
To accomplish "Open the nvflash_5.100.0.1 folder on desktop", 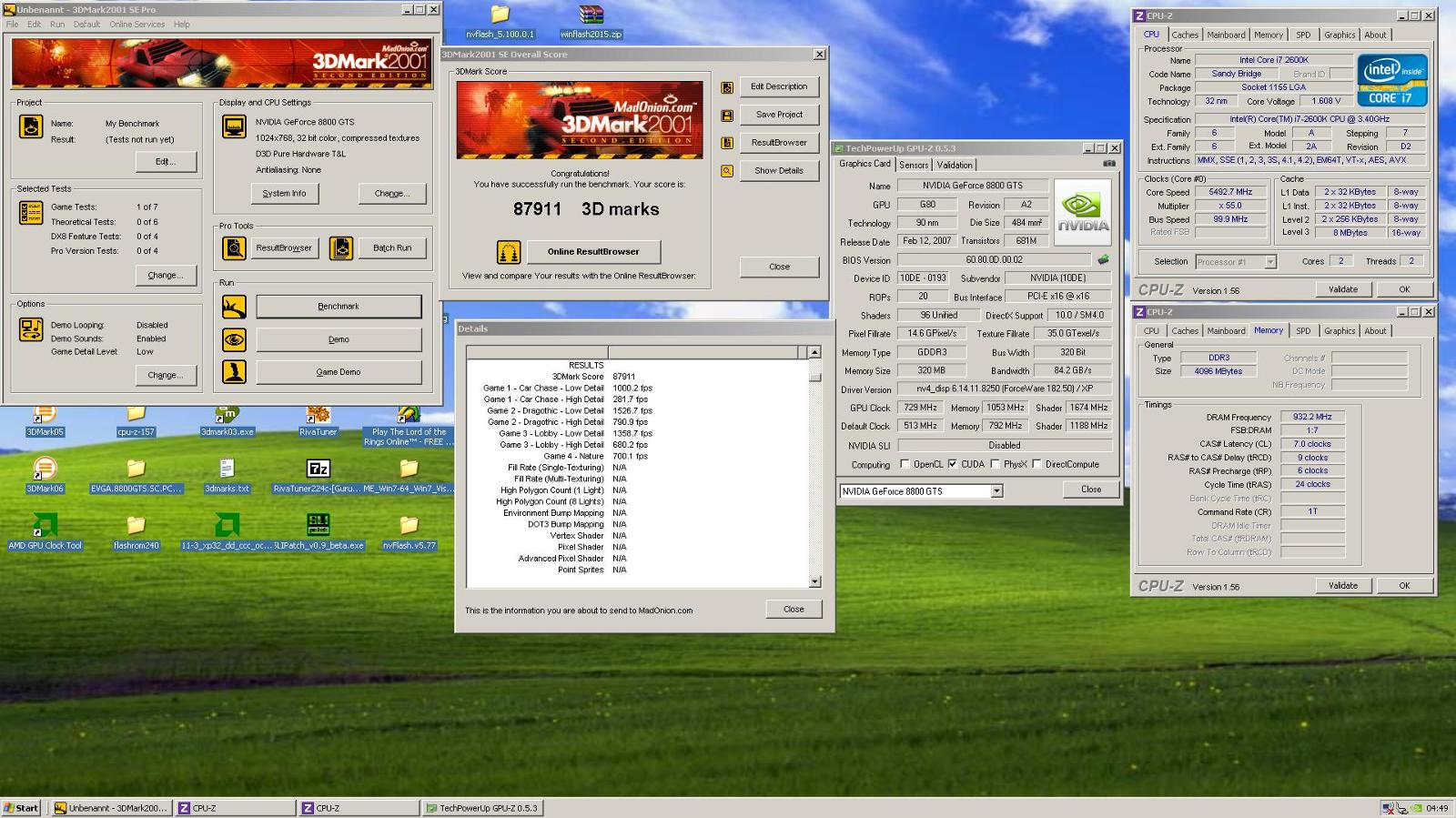I will pos(500,22).
